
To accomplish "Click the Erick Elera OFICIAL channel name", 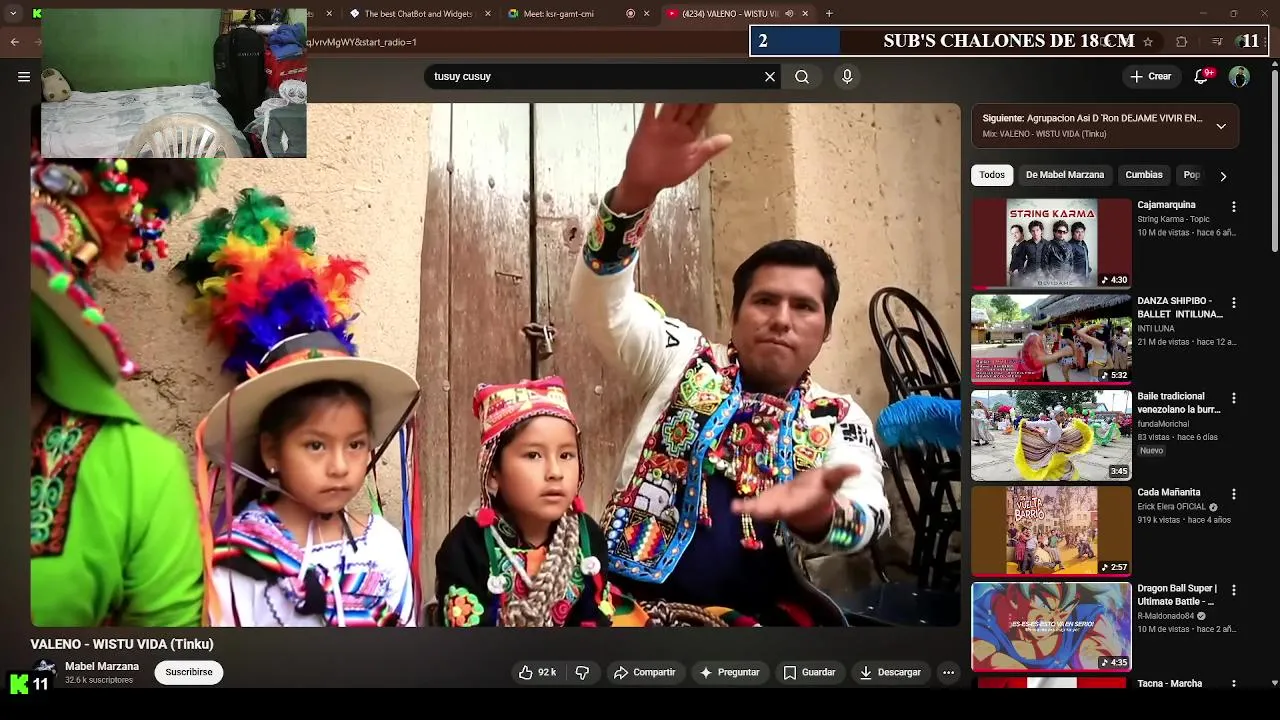I will pyautogui.click(x=1171, y=507).
